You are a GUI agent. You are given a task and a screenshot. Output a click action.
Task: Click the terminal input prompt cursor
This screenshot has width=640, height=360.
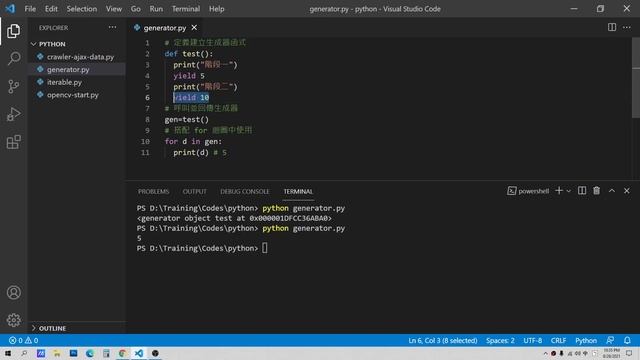[264, 248]
